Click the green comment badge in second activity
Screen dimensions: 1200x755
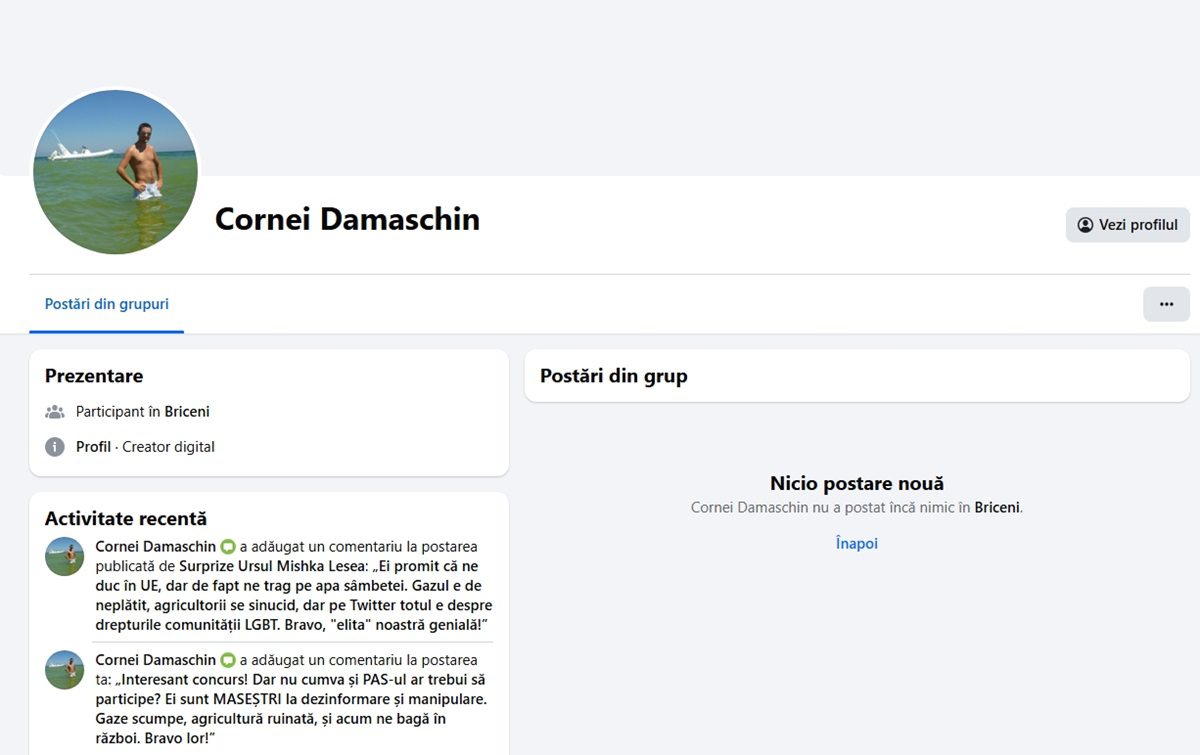click(x=228, y=661)
